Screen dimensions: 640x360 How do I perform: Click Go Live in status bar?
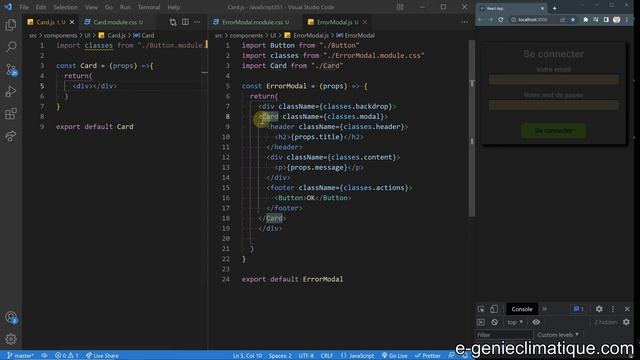point(395,356)
